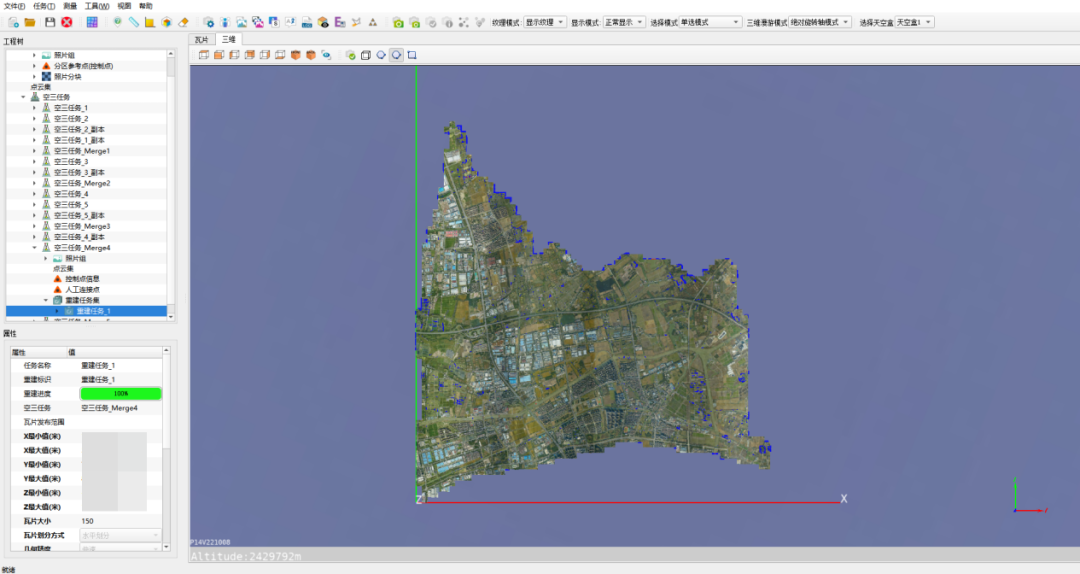Click the first solid orange cube icon
Screen dimensions: 1080x574
point(295,55)
